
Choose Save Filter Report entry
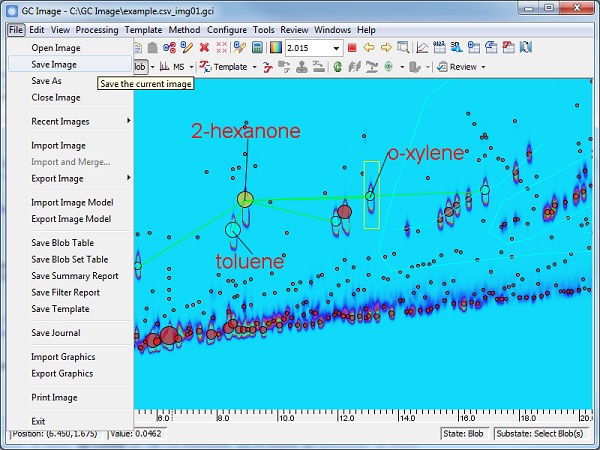(x=65, y=292)
